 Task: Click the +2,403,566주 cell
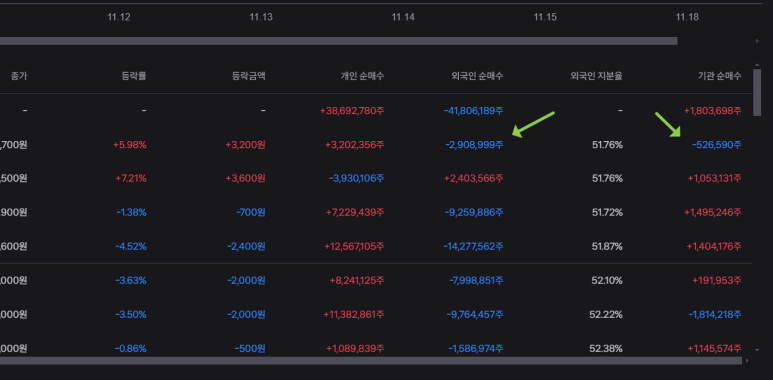point(473,178)
